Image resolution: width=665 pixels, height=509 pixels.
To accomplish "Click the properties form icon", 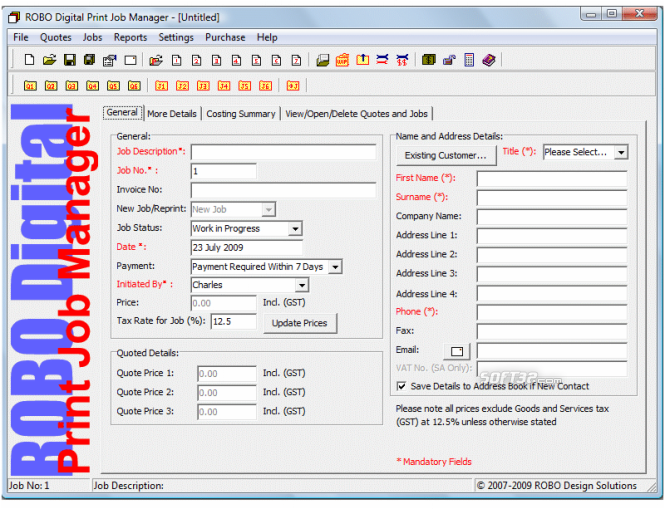I will click(110, 60).
